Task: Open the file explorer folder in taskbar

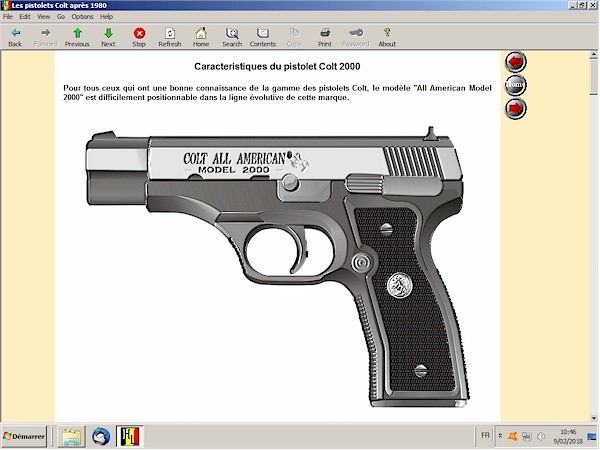Action: click(x=72, y=436)
